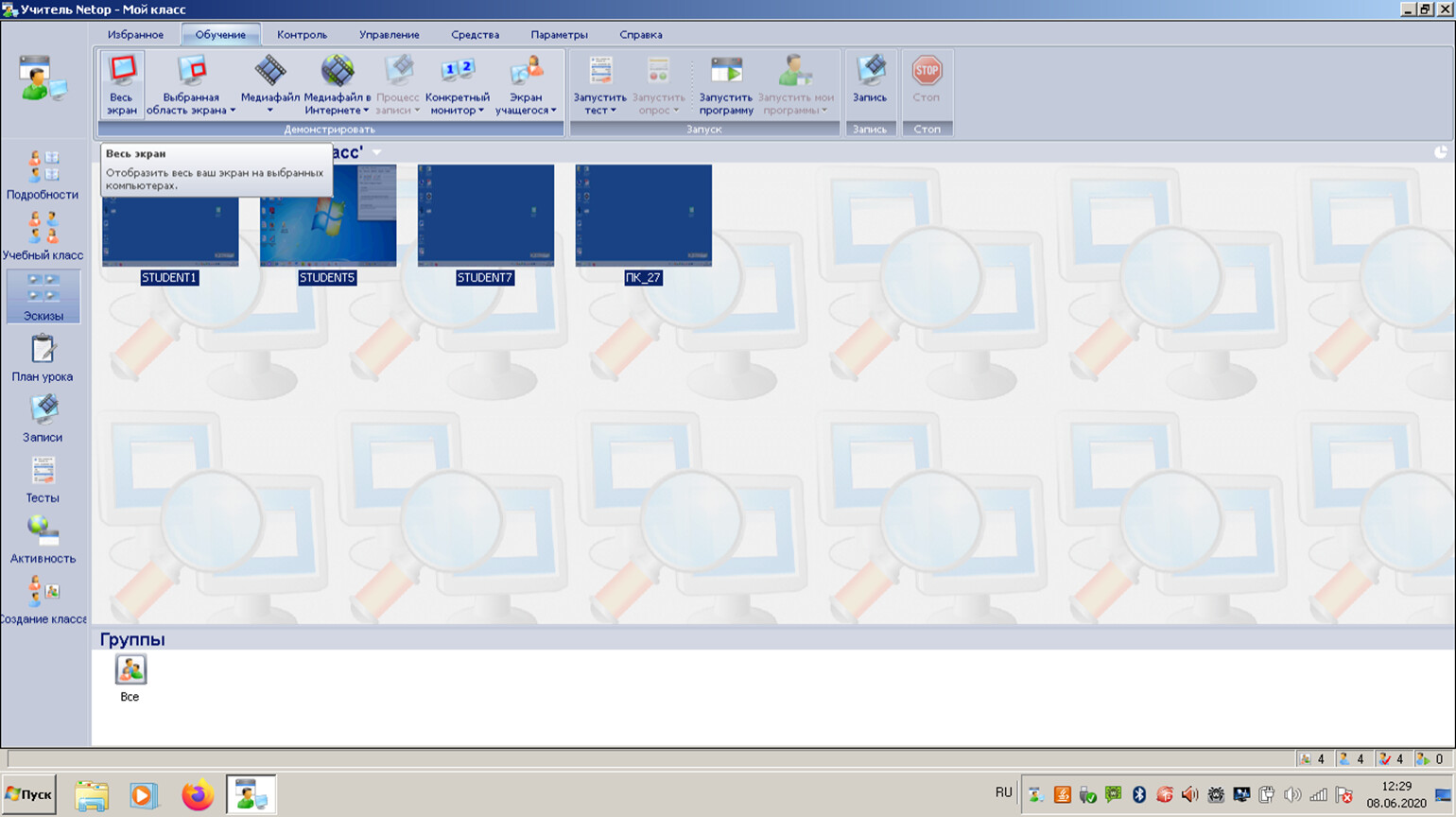Open the Запустить тест dropdown
The width and height of the screenshot is (1456, 817).
pyautogui.click(x=613, y=111)
